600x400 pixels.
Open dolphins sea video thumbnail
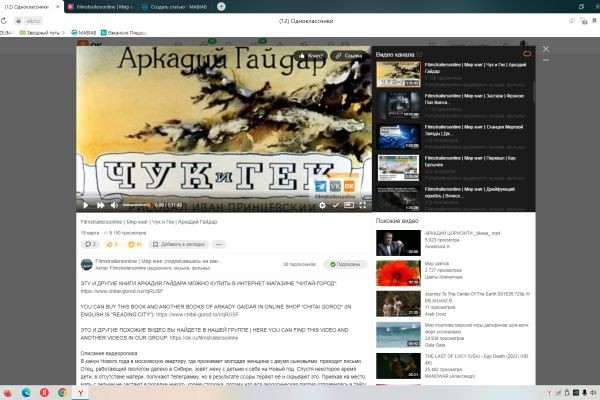[x=398, y=335]
